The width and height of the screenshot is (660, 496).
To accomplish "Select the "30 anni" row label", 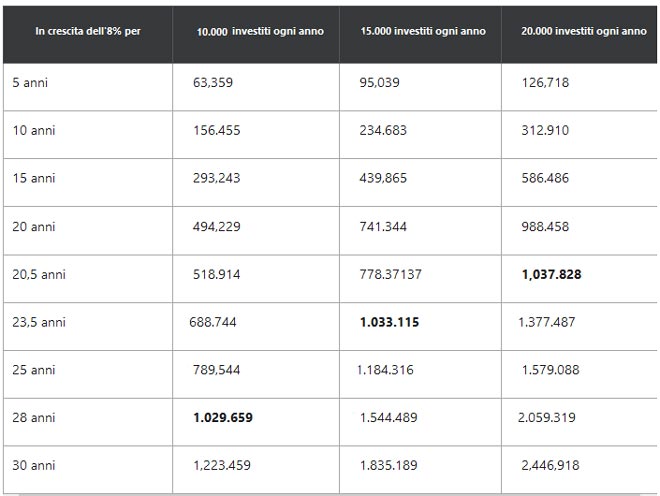I will 33,465.
